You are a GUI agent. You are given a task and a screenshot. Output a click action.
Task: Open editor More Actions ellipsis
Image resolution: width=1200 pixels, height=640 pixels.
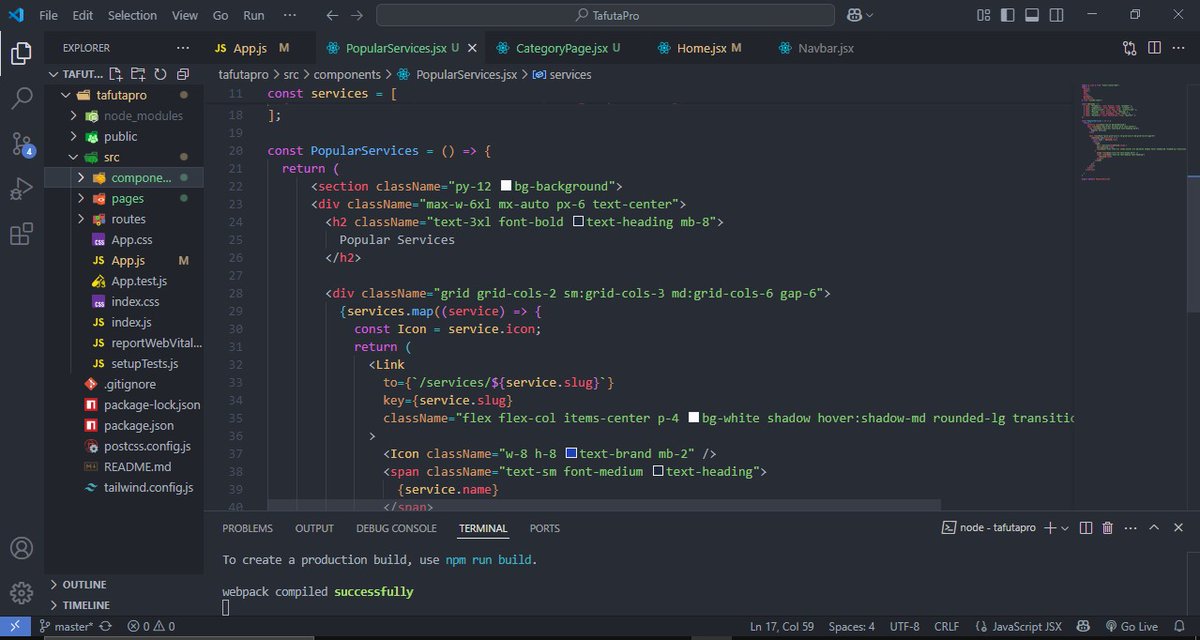1178,48
